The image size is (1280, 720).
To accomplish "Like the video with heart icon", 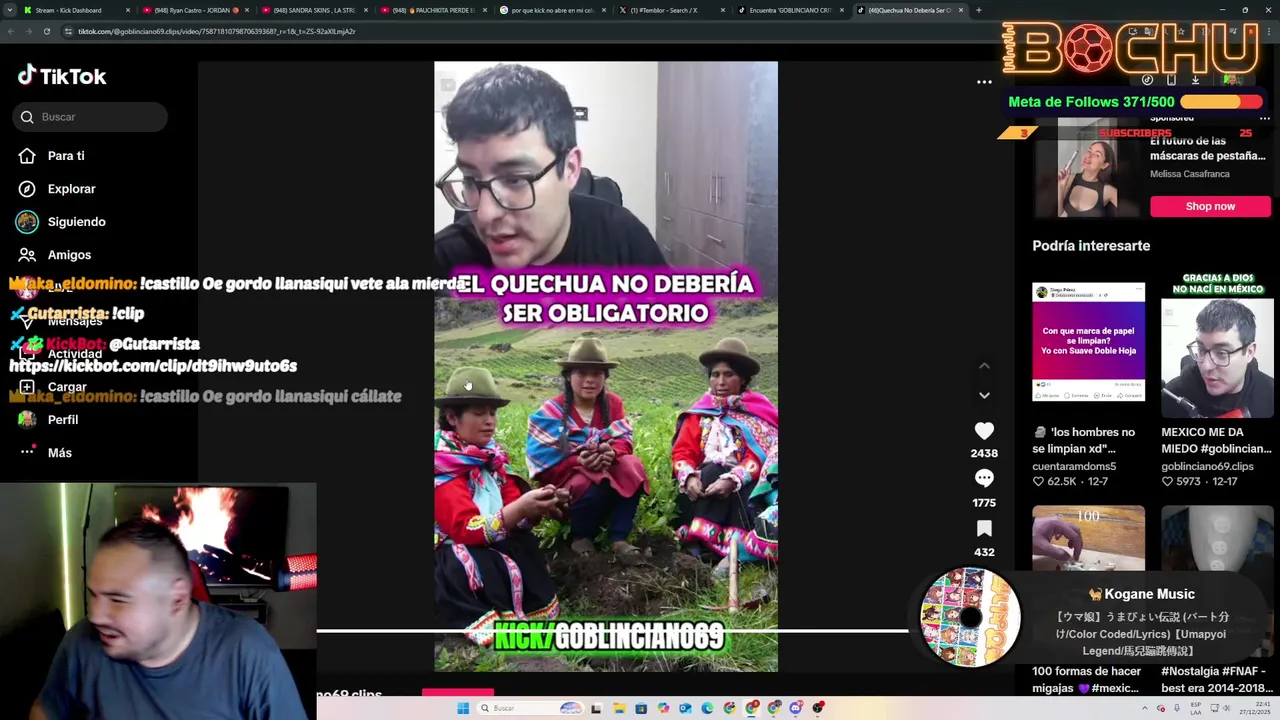I will pos(984,431).
